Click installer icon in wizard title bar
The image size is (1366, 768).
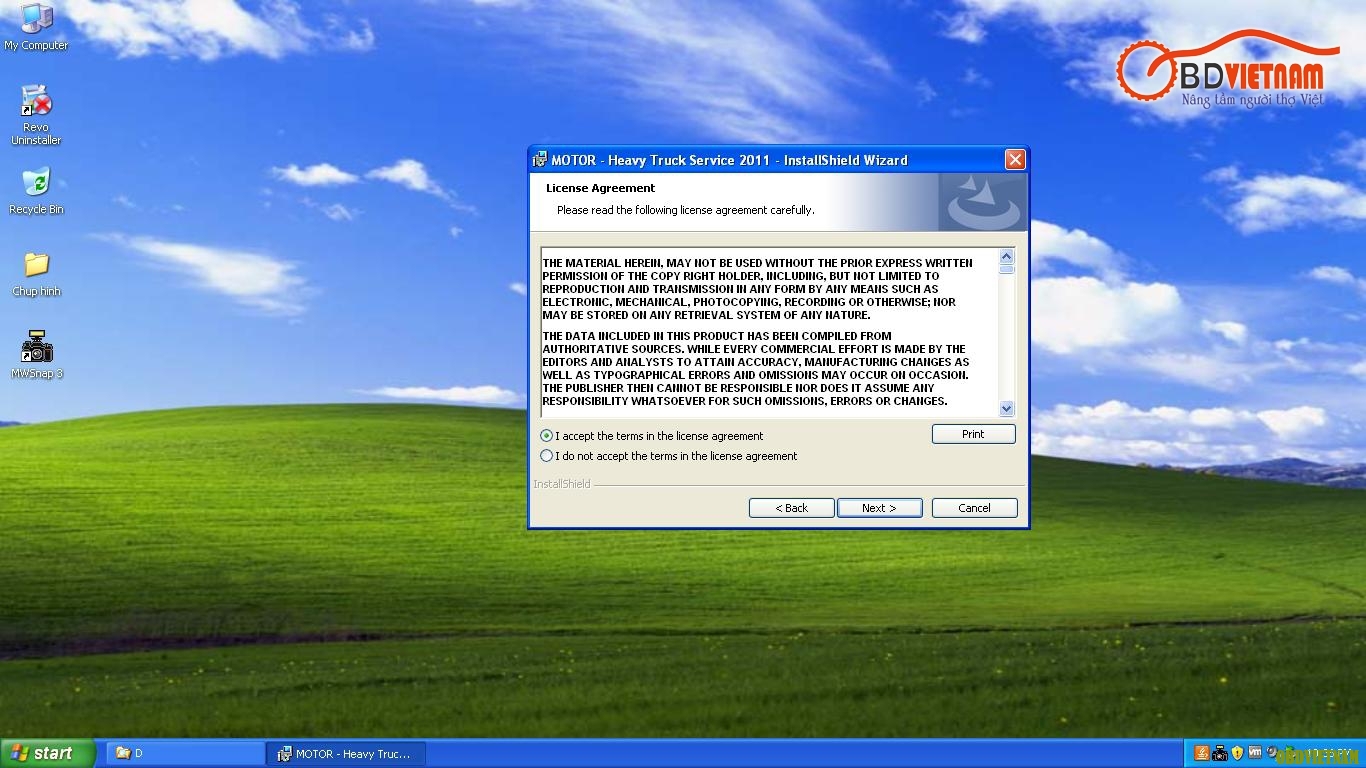[x=540, y=160]
